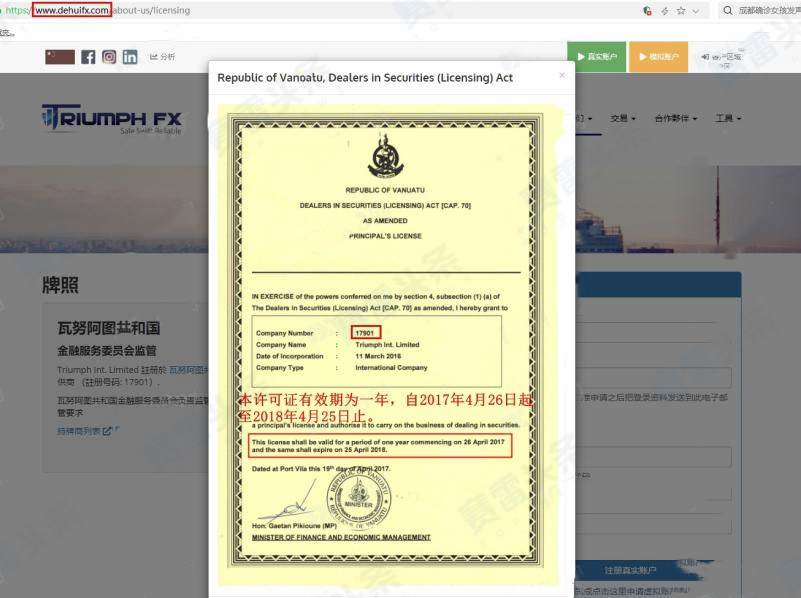801x598 pixels.
Task: Click 'MINISTER OF FINANCE AND ECONOMIC MANAGEMENT' text
Action: pos(341,537)
